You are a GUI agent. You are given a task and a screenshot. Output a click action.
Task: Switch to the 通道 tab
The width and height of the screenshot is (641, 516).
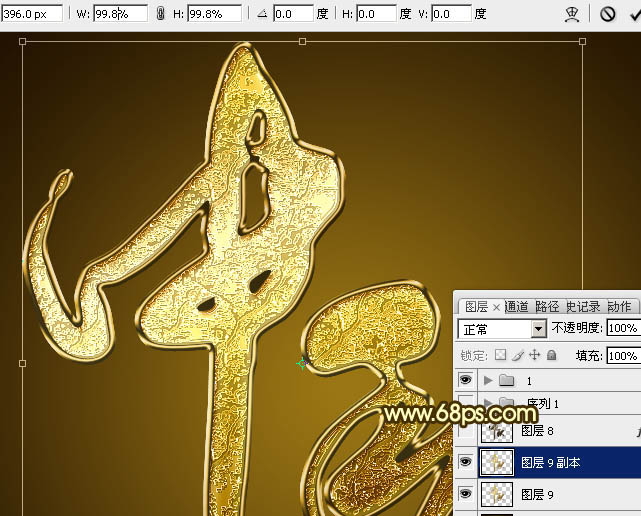point(516,306)
